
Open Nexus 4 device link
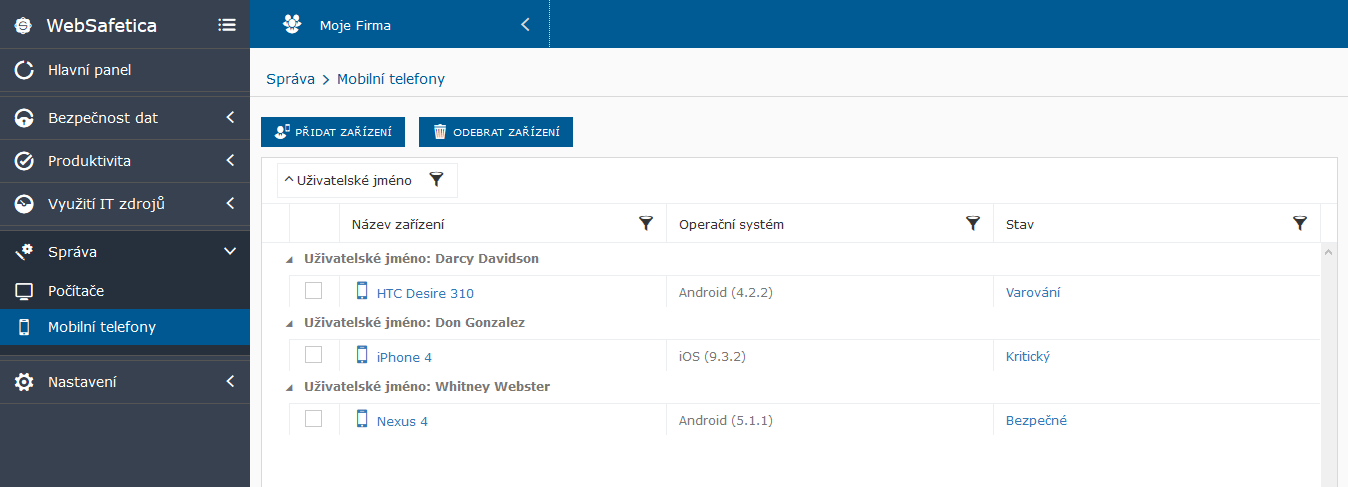click(x=402, y=421)
